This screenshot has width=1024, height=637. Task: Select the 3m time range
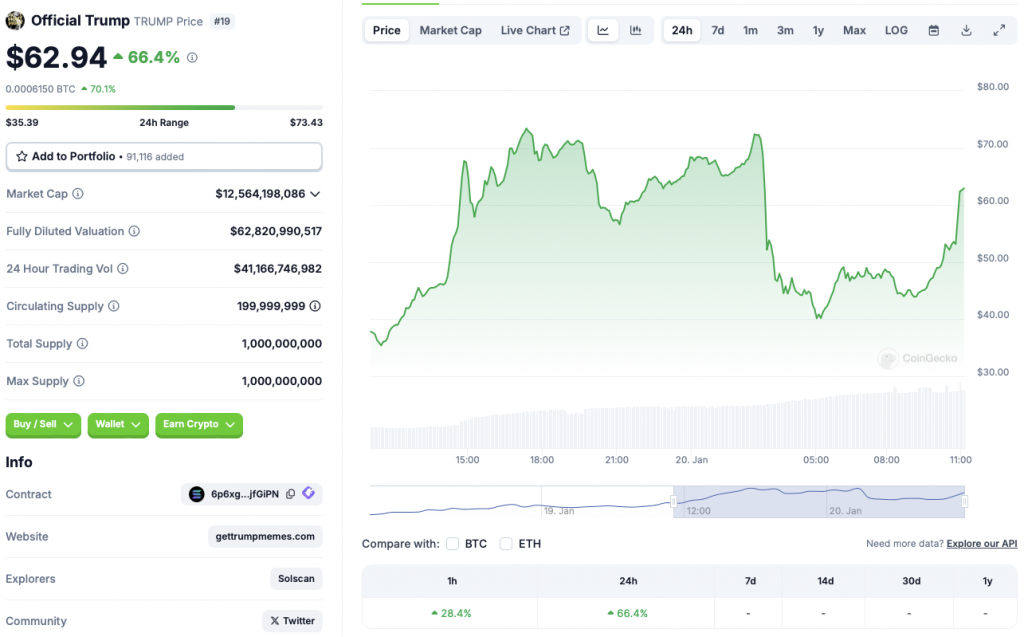point(785,30)
